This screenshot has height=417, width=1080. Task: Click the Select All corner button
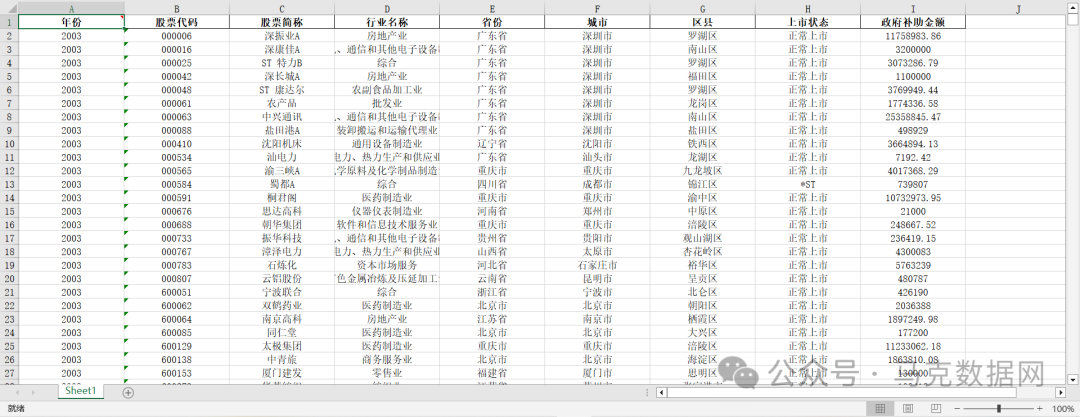click(9, 8)
